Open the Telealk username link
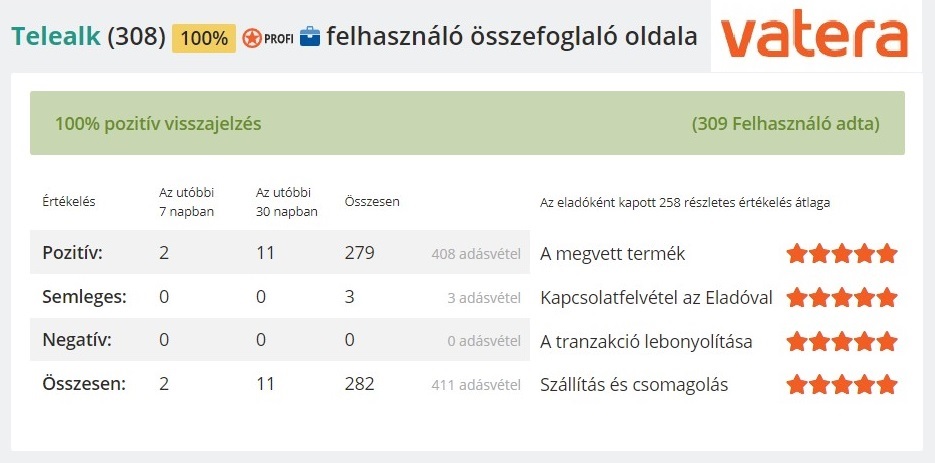Viewport: 935px width, 463px height. (x=55, y=37)
